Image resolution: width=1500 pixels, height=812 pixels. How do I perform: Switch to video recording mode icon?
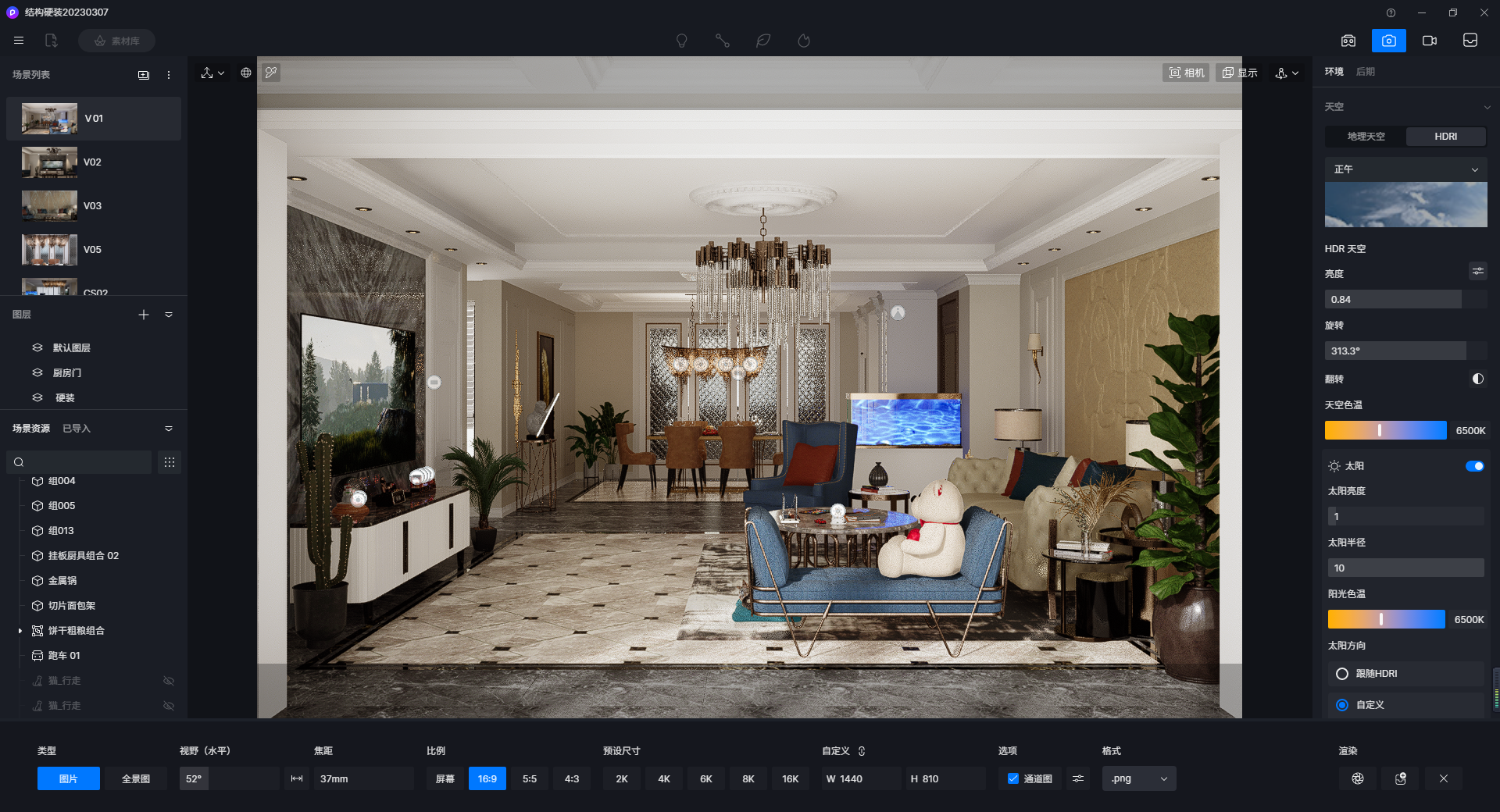coord(1430,41)
